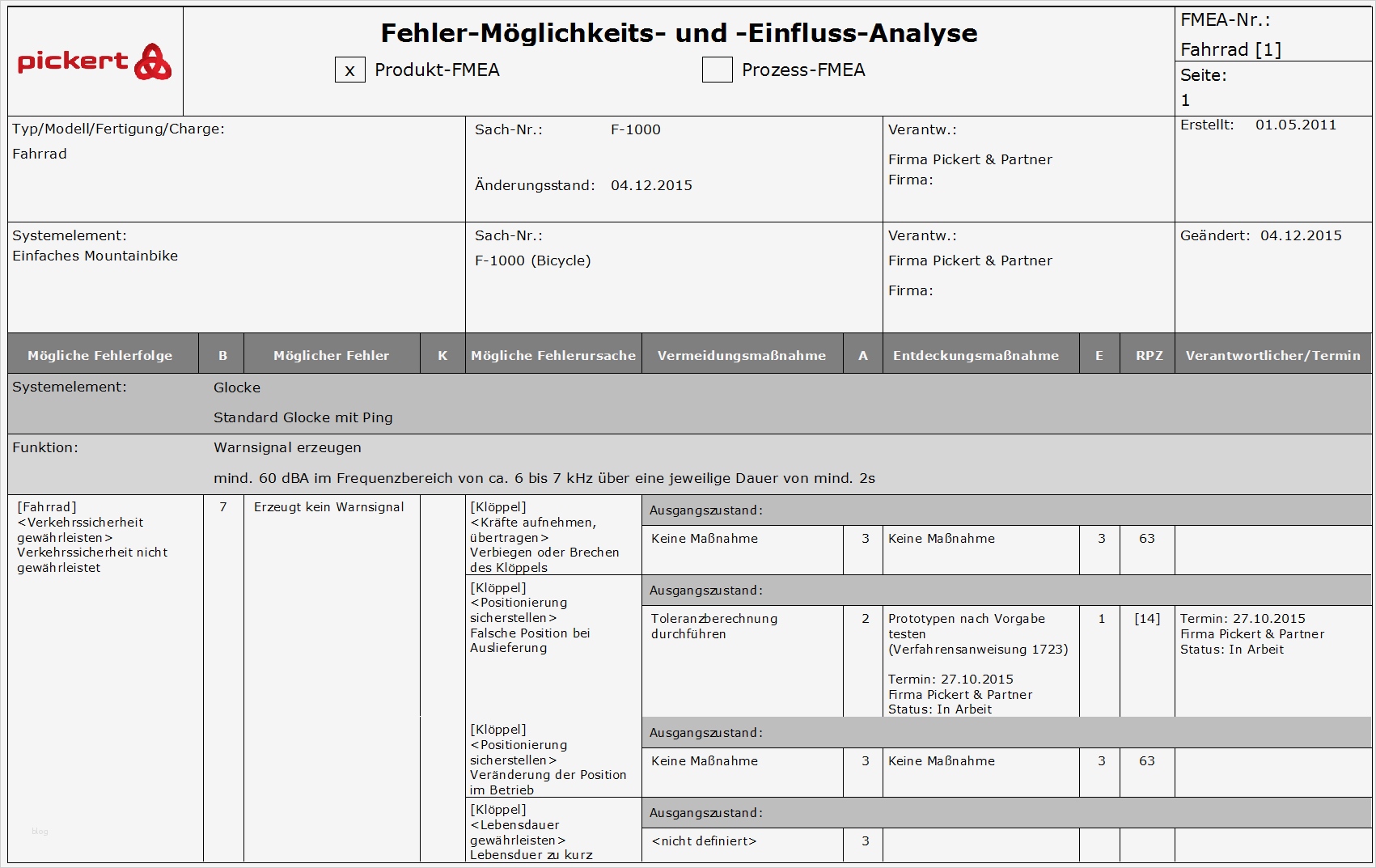Image resolution: width=1376 pixels, height=868 pixels.
Task: Select the Änderungsstand date field
Action: click(652, 184)
